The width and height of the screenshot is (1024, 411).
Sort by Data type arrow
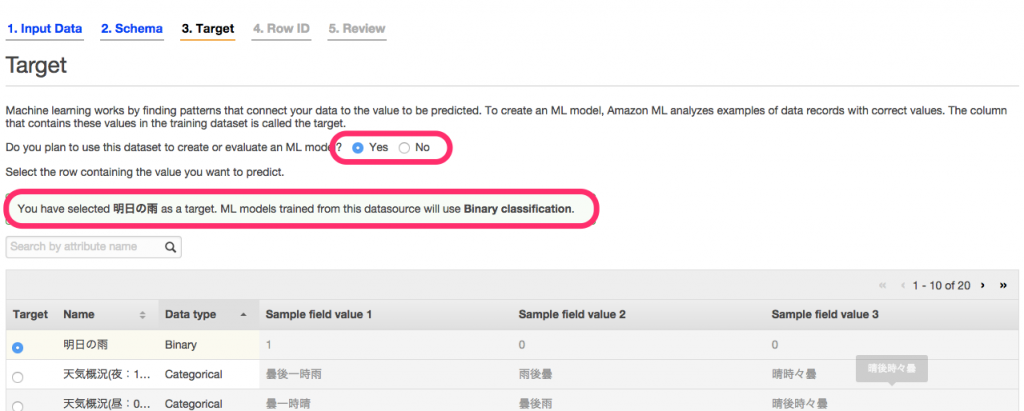244,315
